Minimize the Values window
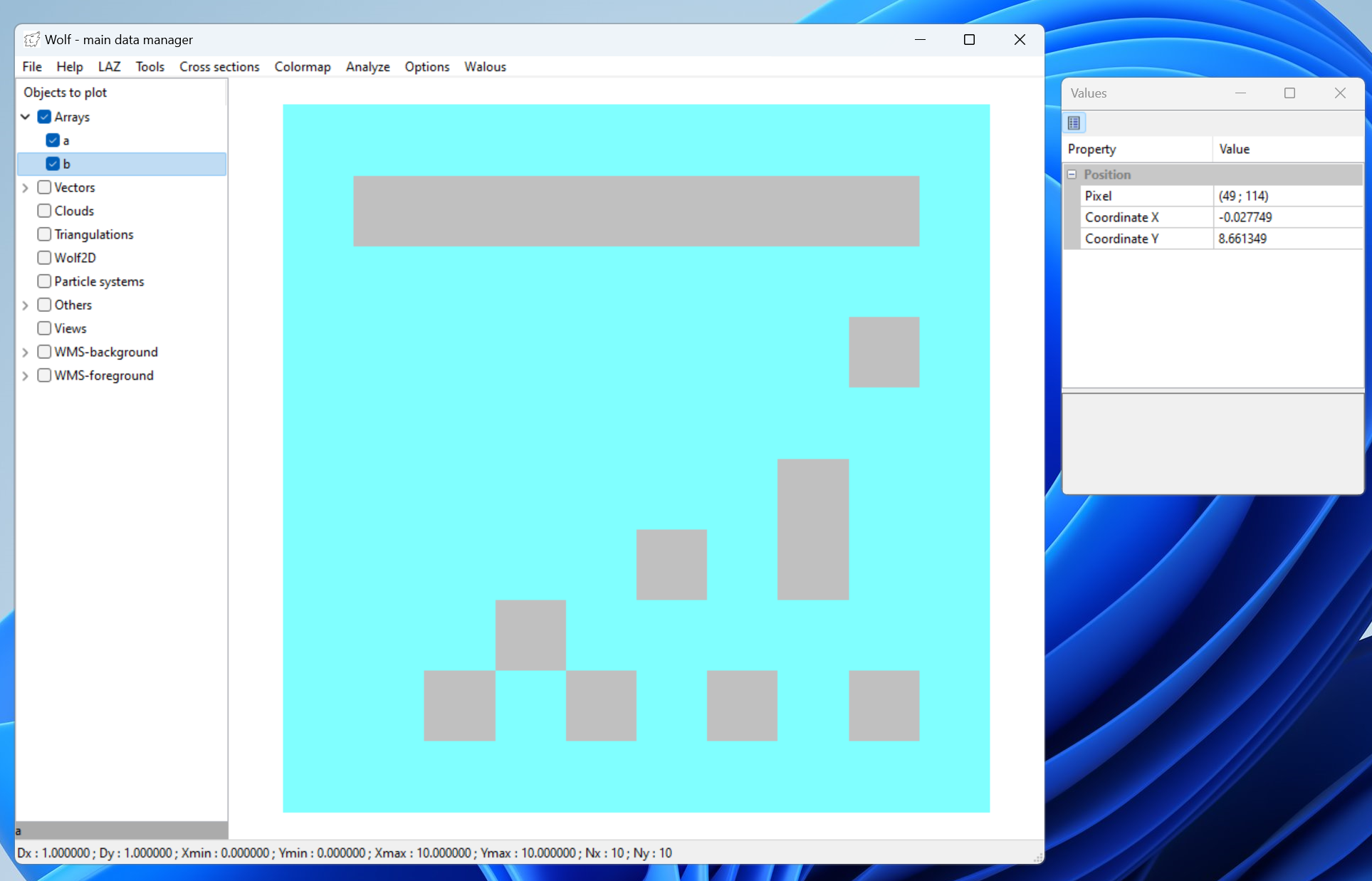Screen dimensions: 1372x881 click(1240, 93)
